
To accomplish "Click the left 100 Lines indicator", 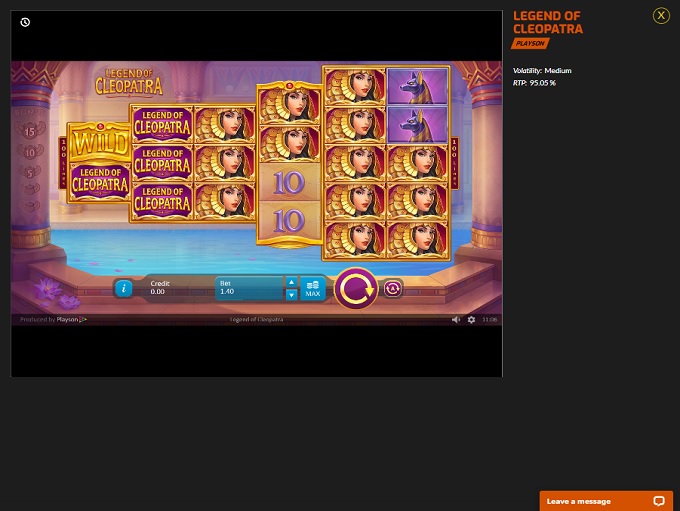I will point(64,149).
